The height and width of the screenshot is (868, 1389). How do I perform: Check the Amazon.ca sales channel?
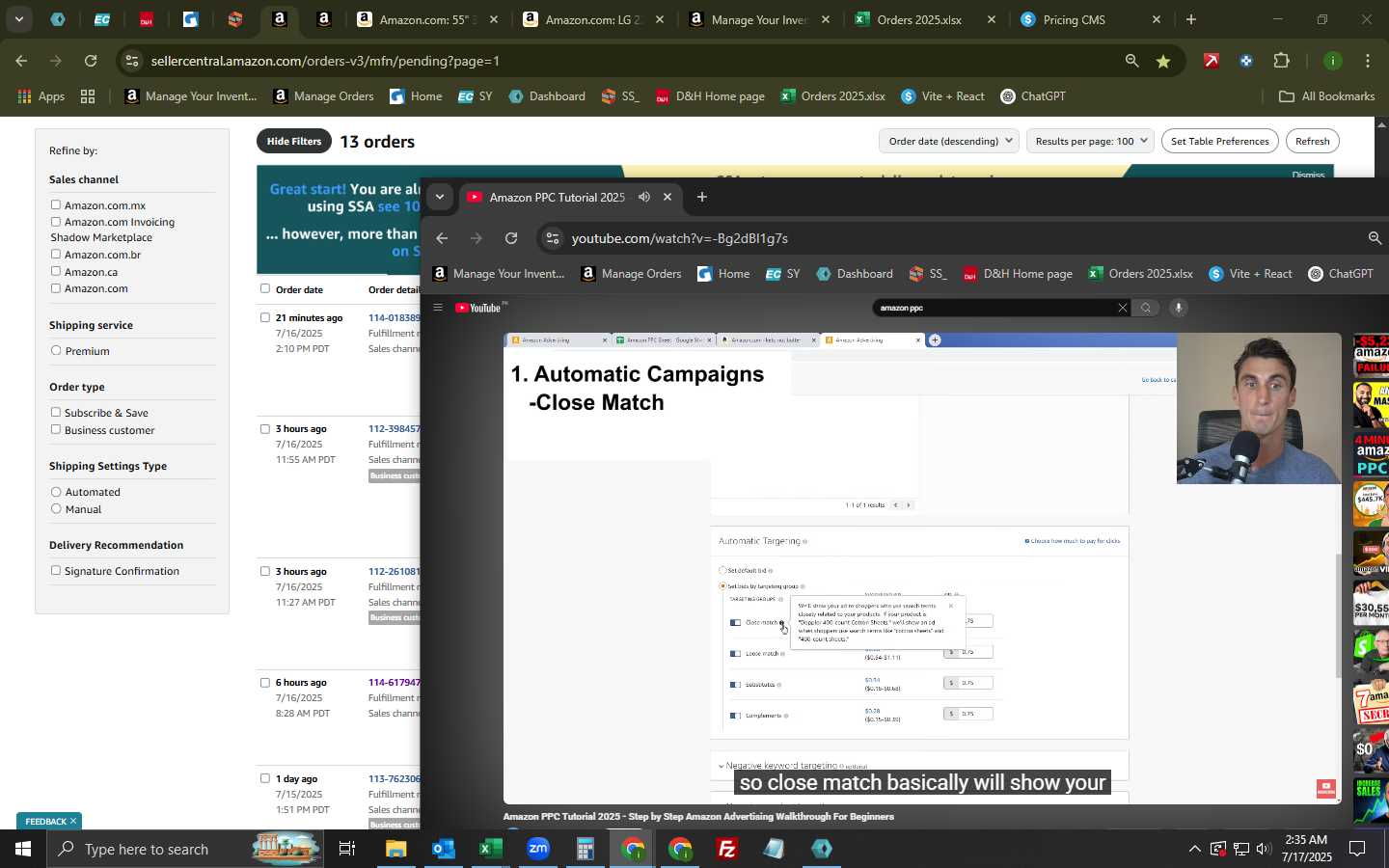click(56, 271)
